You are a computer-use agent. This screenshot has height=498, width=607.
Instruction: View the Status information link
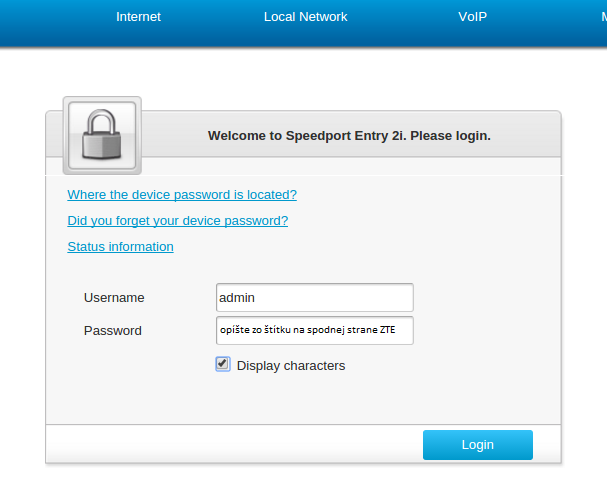pyautogui.click(x=120, y=246)
